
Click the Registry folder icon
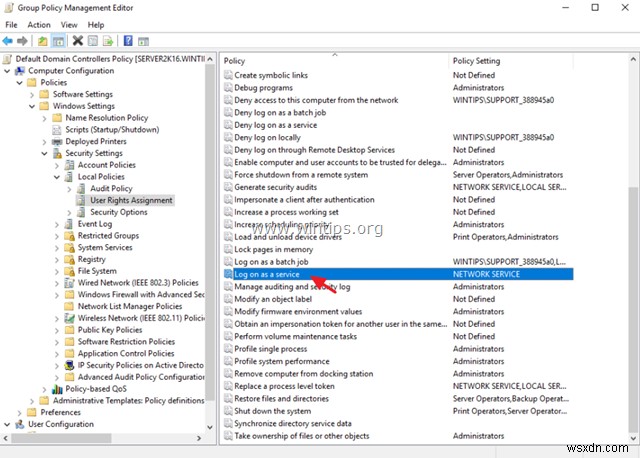point(70,260)
